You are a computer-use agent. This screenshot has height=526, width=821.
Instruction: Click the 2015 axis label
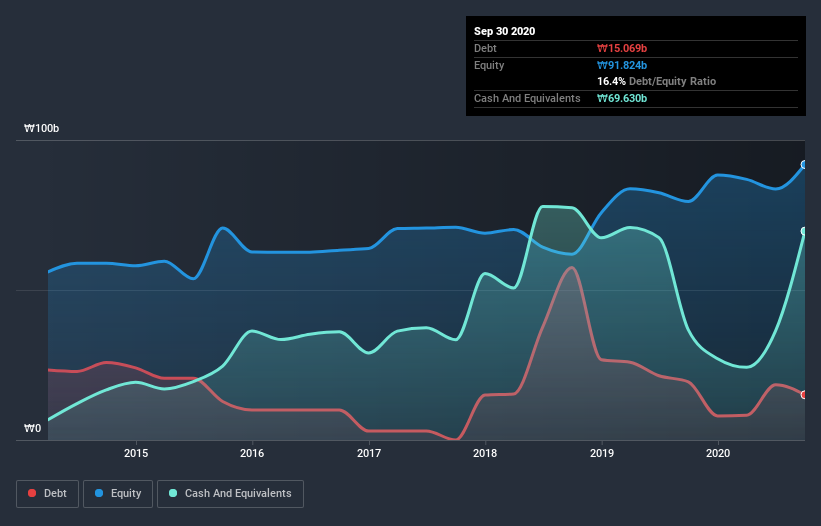(x=136, y=453)
